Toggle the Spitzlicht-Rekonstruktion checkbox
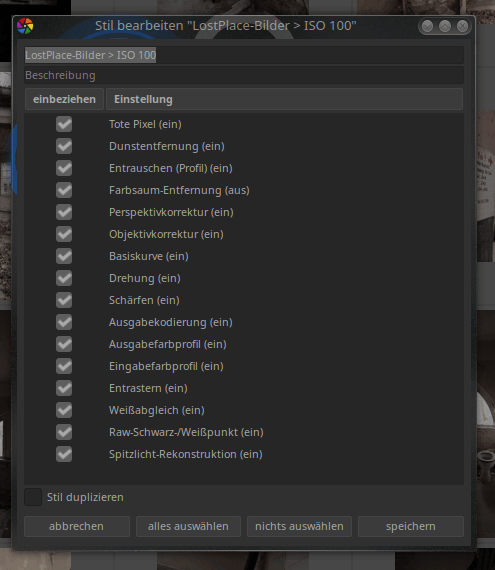This screenshot has height=570, width=495. tap(64, 454)
